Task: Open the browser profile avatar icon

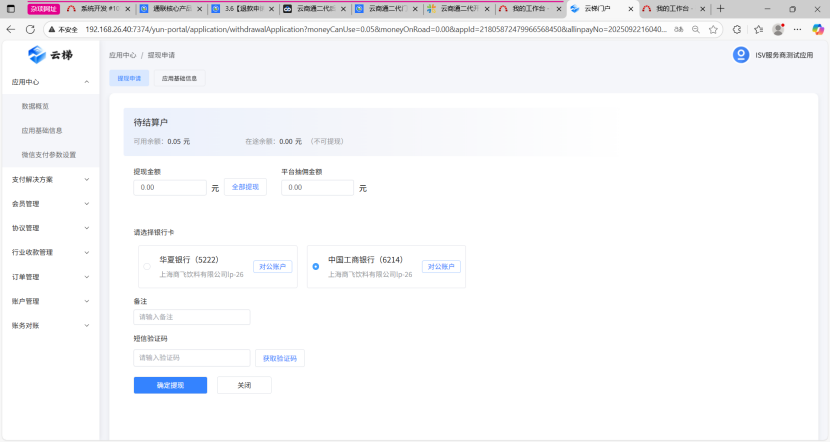Action: tap(778, 29)
